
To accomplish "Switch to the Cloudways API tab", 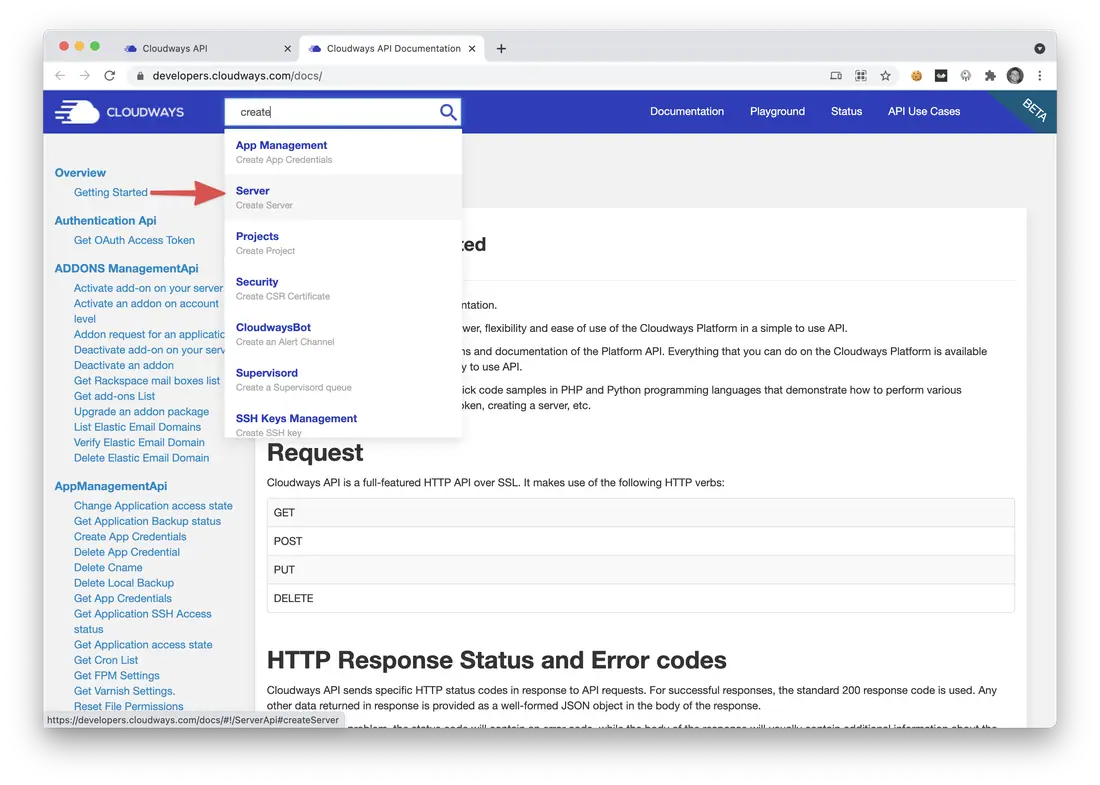I will pos(208,48).
